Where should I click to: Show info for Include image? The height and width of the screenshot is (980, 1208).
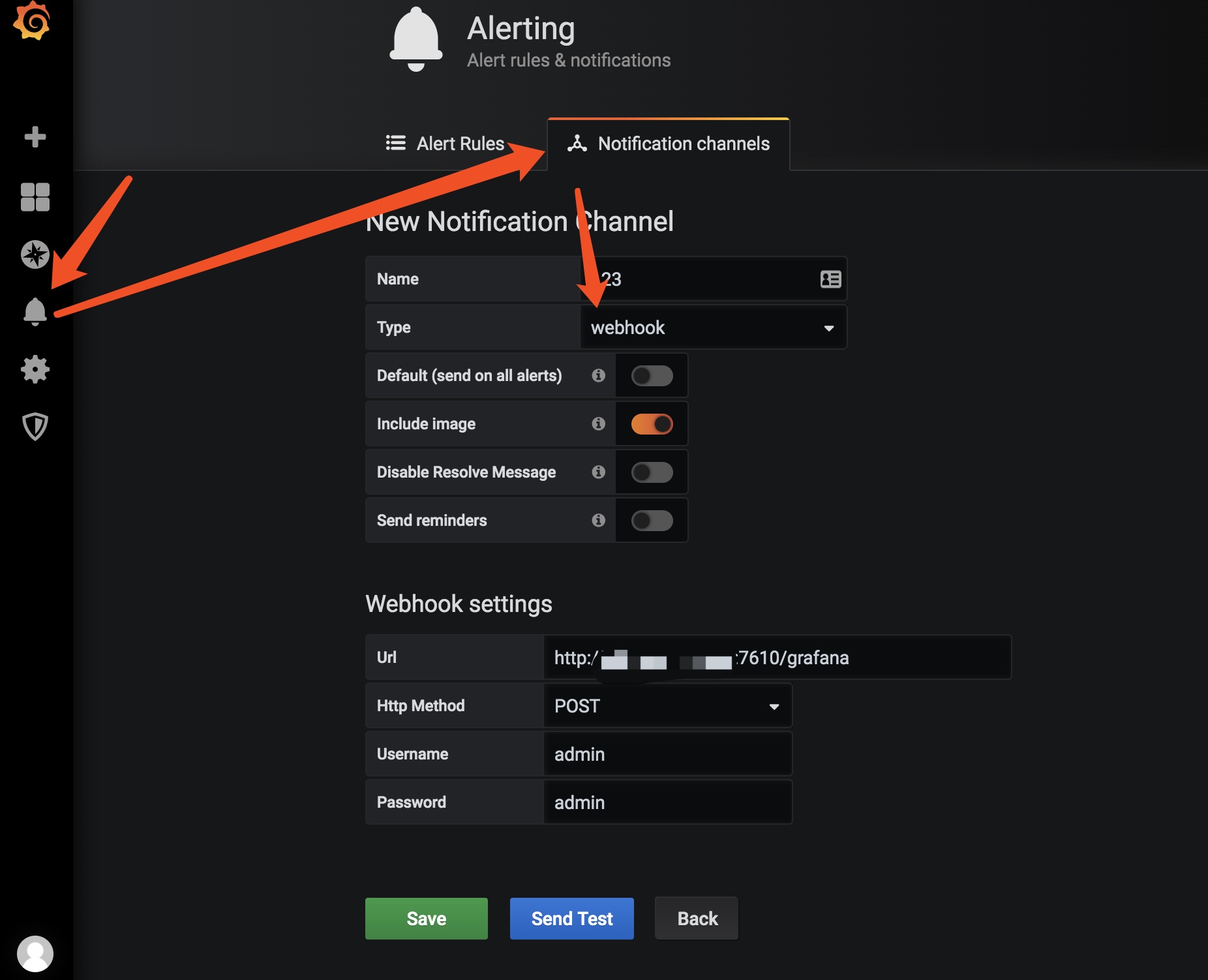tap(598, 423)
